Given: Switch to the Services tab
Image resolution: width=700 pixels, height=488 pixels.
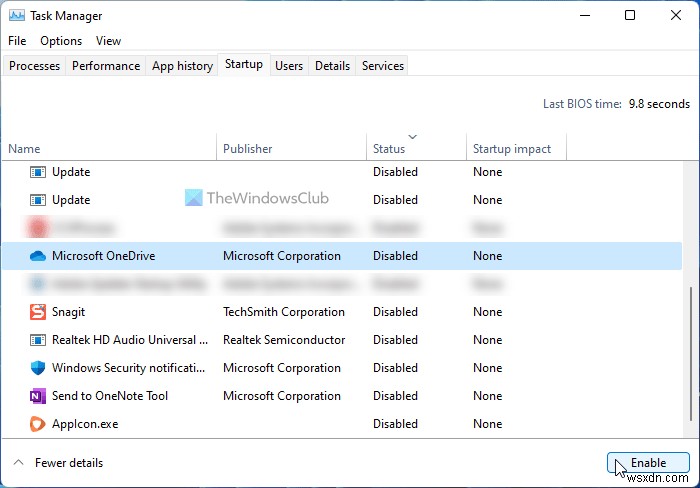Looking at the screenshot, I should click(383, 66).
